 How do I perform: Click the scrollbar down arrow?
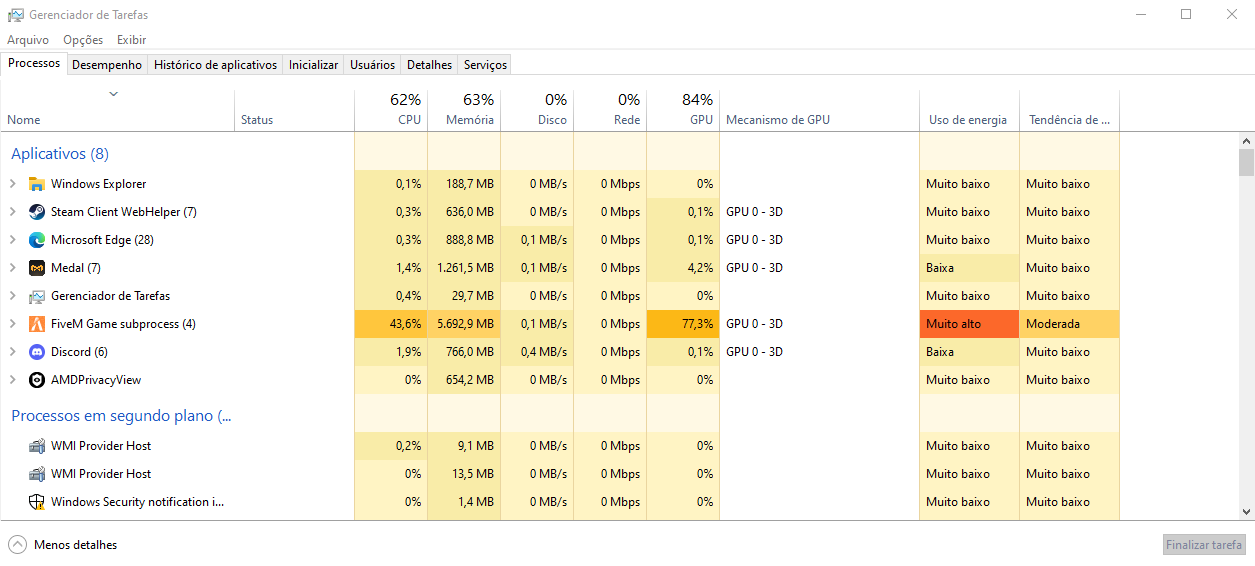point(1246,511)
